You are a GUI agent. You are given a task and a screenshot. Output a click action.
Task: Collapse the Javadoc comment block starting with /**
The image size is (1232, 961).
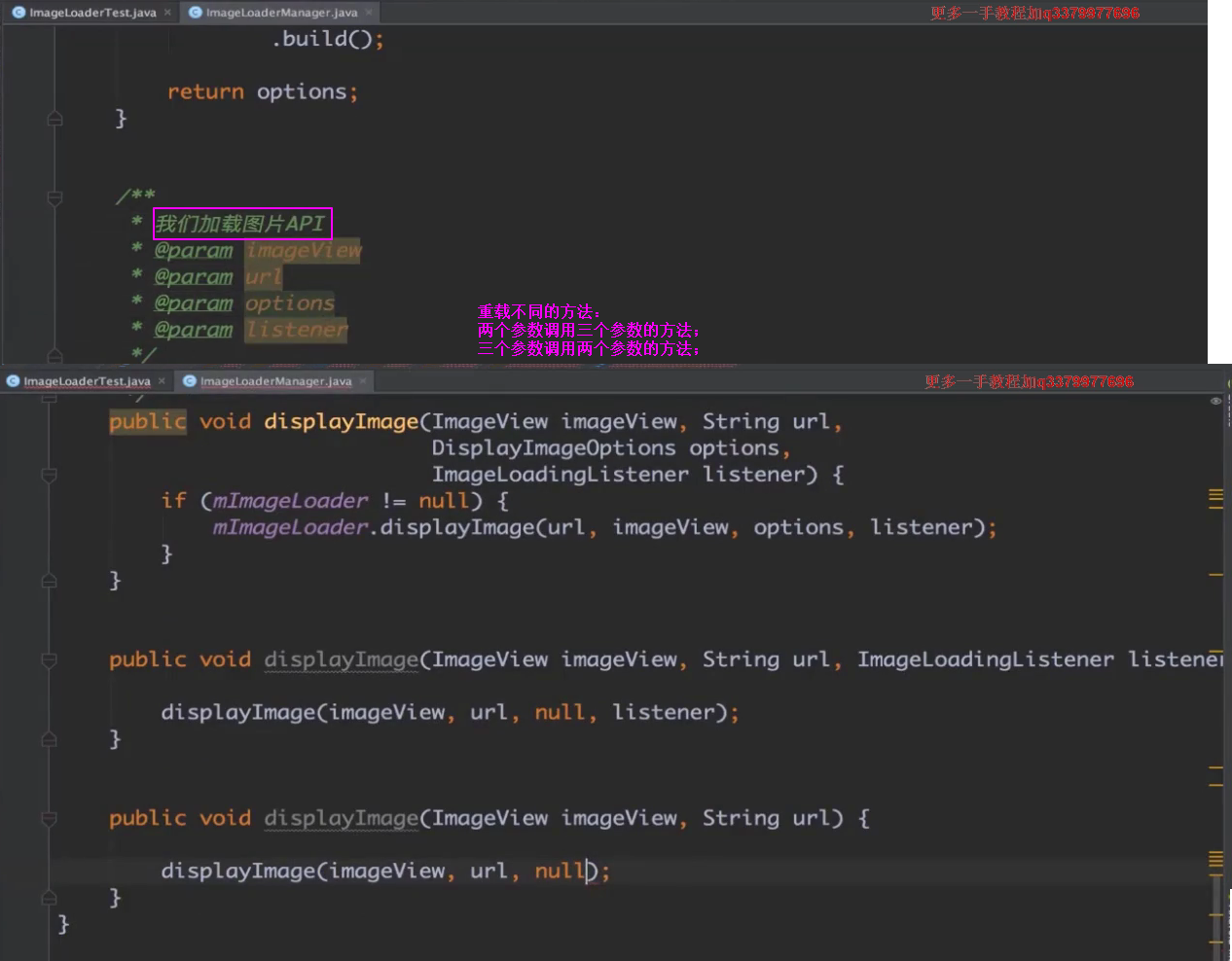[x=54, y=197]
